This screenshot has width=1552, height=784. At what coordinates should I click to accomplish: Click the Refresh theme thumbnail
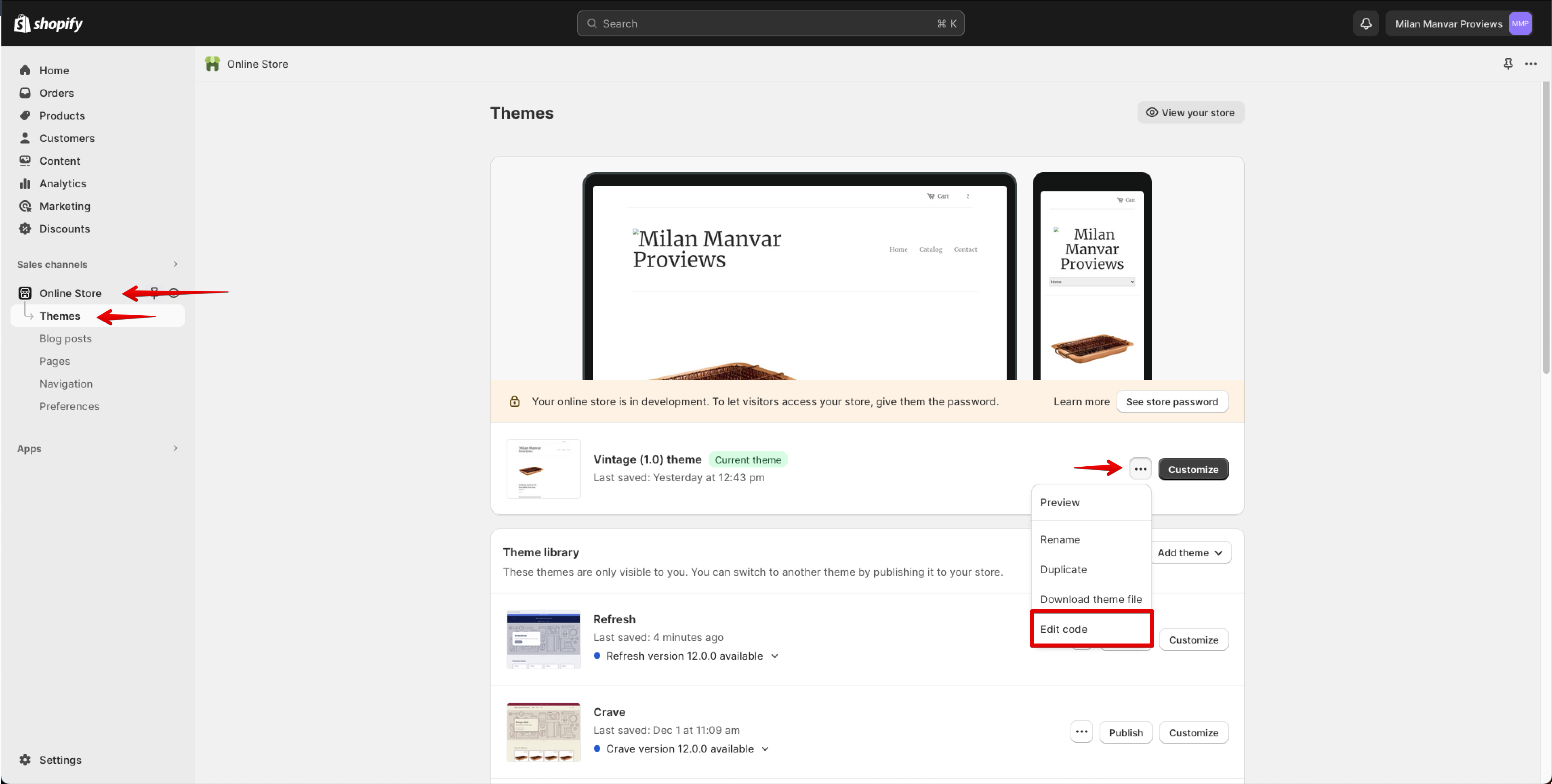point(543,639)
